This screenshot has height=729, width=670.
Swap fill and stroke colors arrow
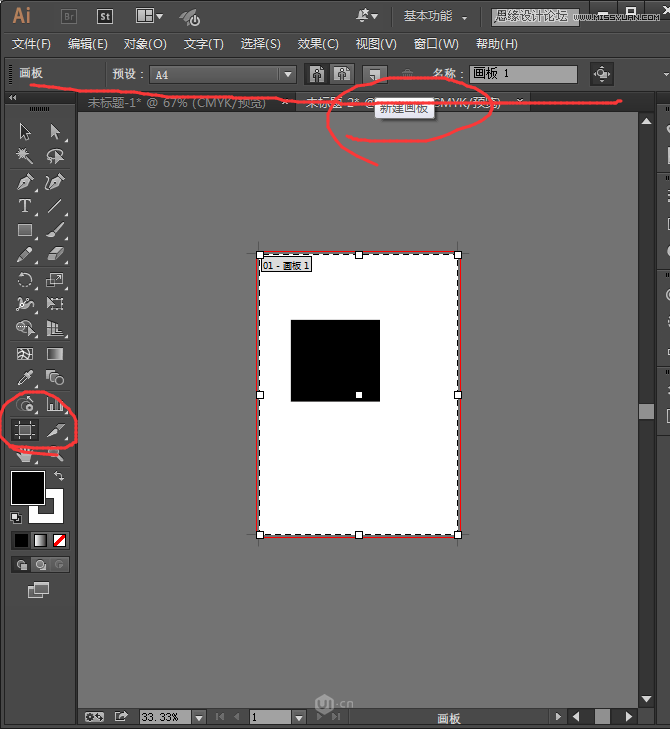pos(59,476)
